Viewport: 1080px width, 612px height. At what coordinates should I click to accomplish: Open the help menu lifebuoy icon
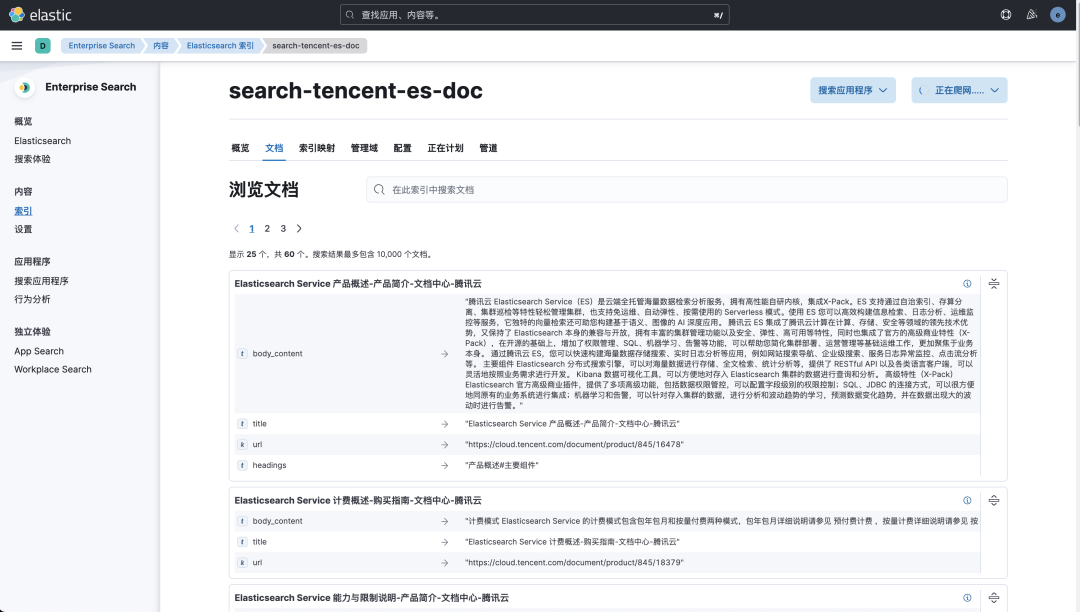pos(1006,14)
